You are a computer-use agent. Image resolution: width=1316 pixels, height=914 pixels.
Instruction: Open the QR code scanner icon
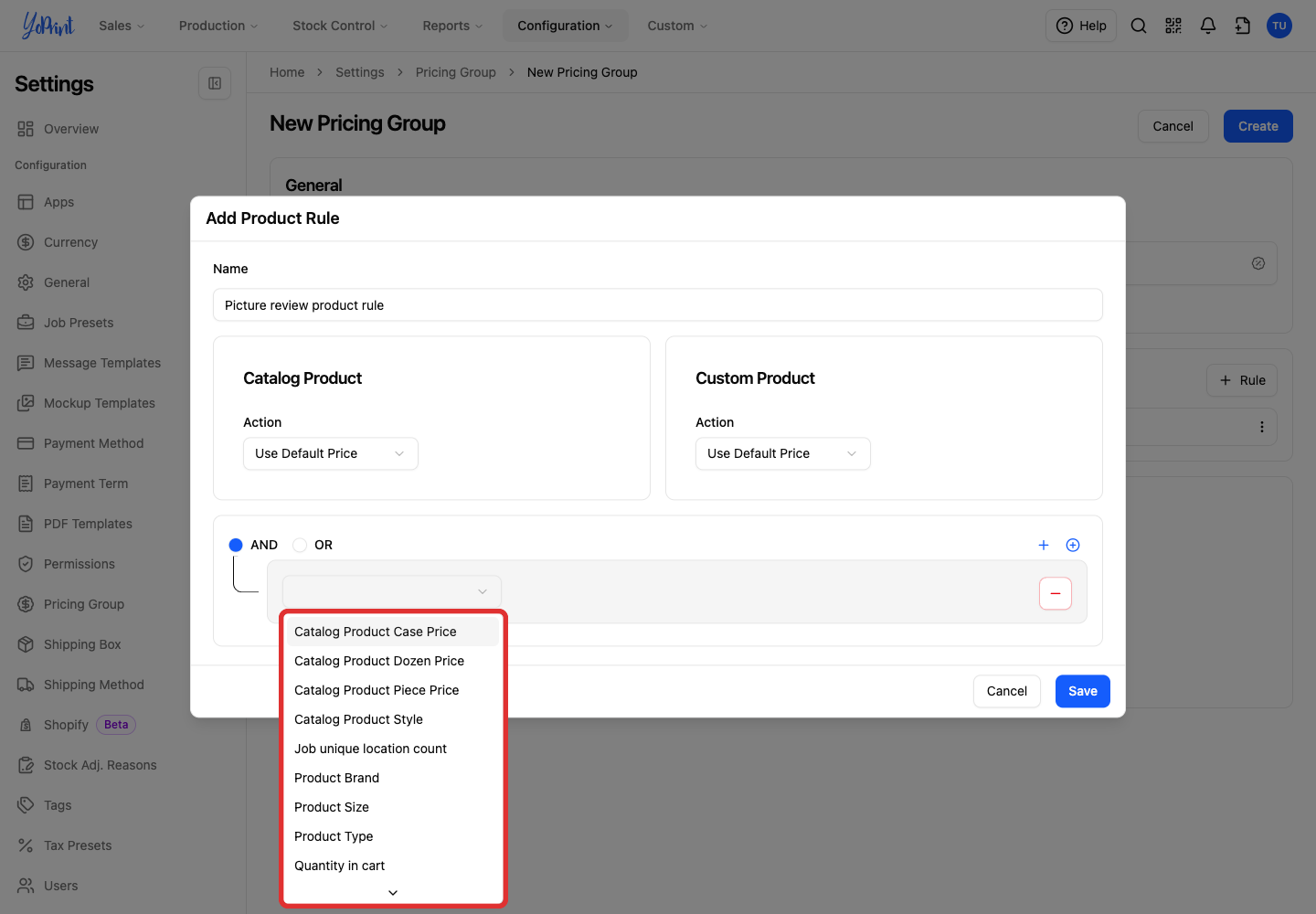point(1173,26)
